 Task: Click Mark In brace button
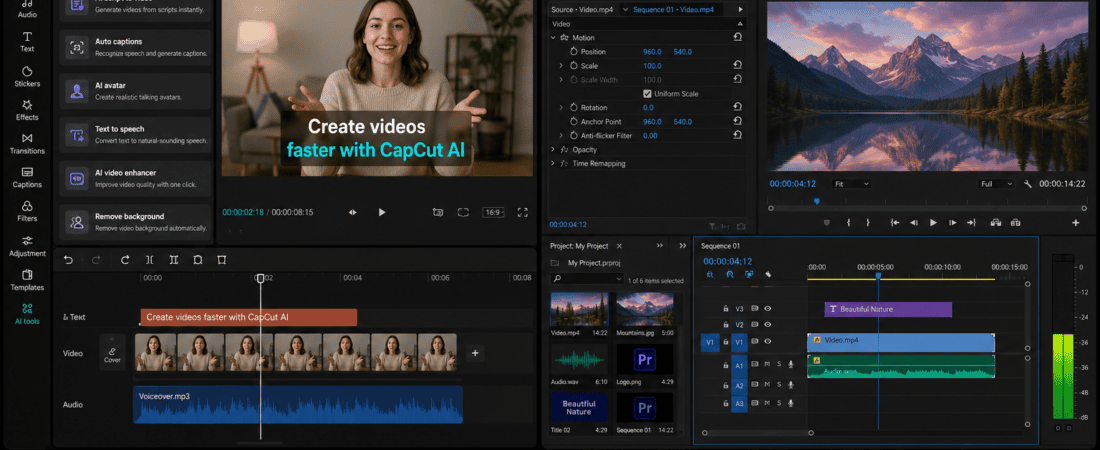pyautogui.click(x=848, y=223)
